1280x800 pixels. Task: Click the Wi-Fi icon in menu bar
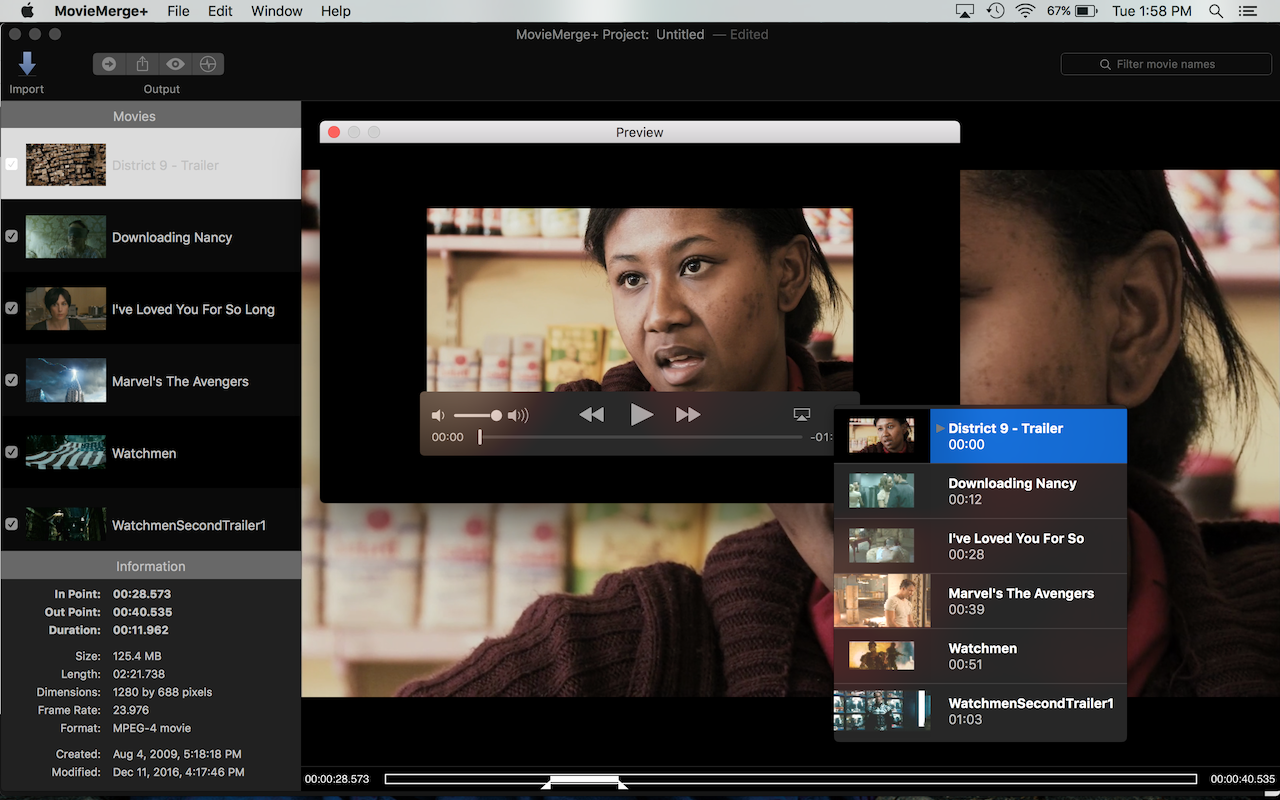pos(1025,11)
